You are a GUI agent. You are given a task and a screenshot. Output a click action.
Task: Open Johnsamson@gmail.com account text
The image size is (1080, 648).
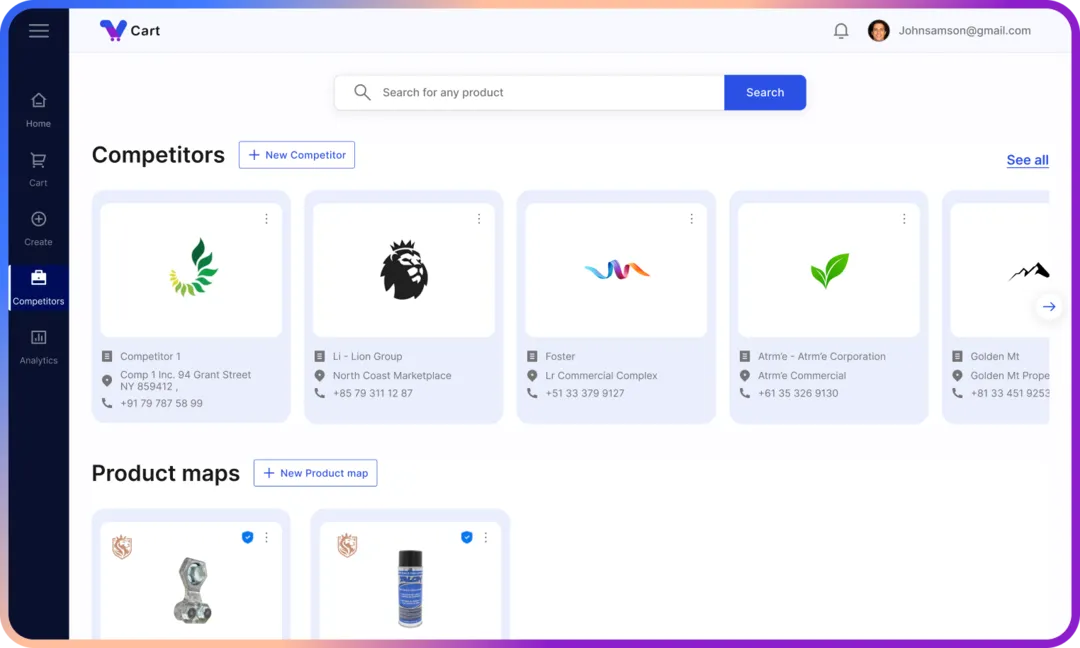tap(964, 30)
